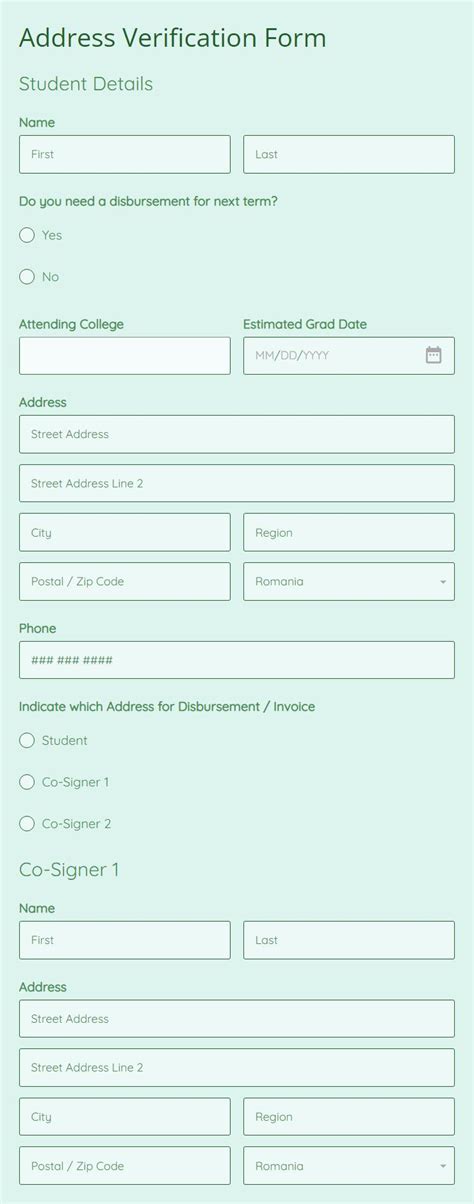Viewport: 474px width, 1204px height.
Task: Click the Student City field
Action: [x=125, y=533]
